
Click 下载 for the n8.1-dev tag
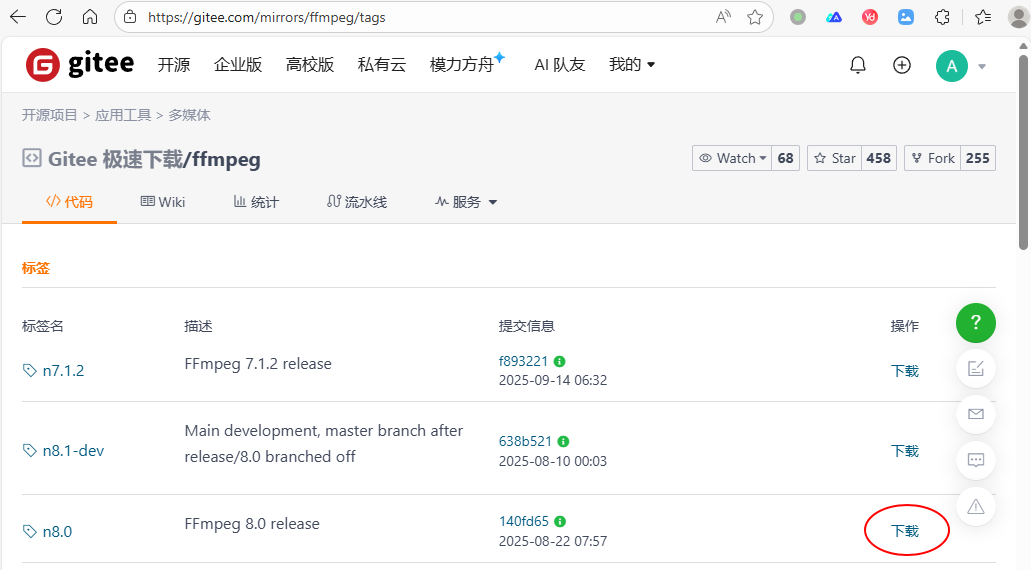click(905, 451)
